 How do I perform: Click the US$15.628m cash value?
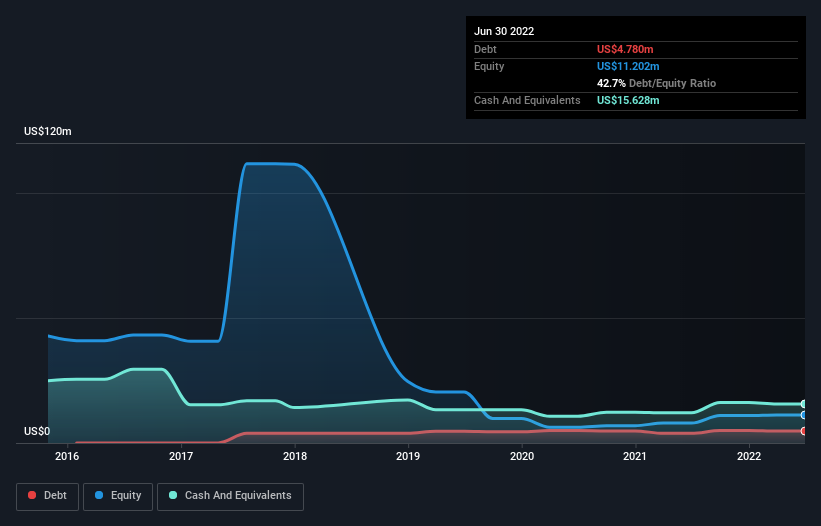(x=628, y=100)
